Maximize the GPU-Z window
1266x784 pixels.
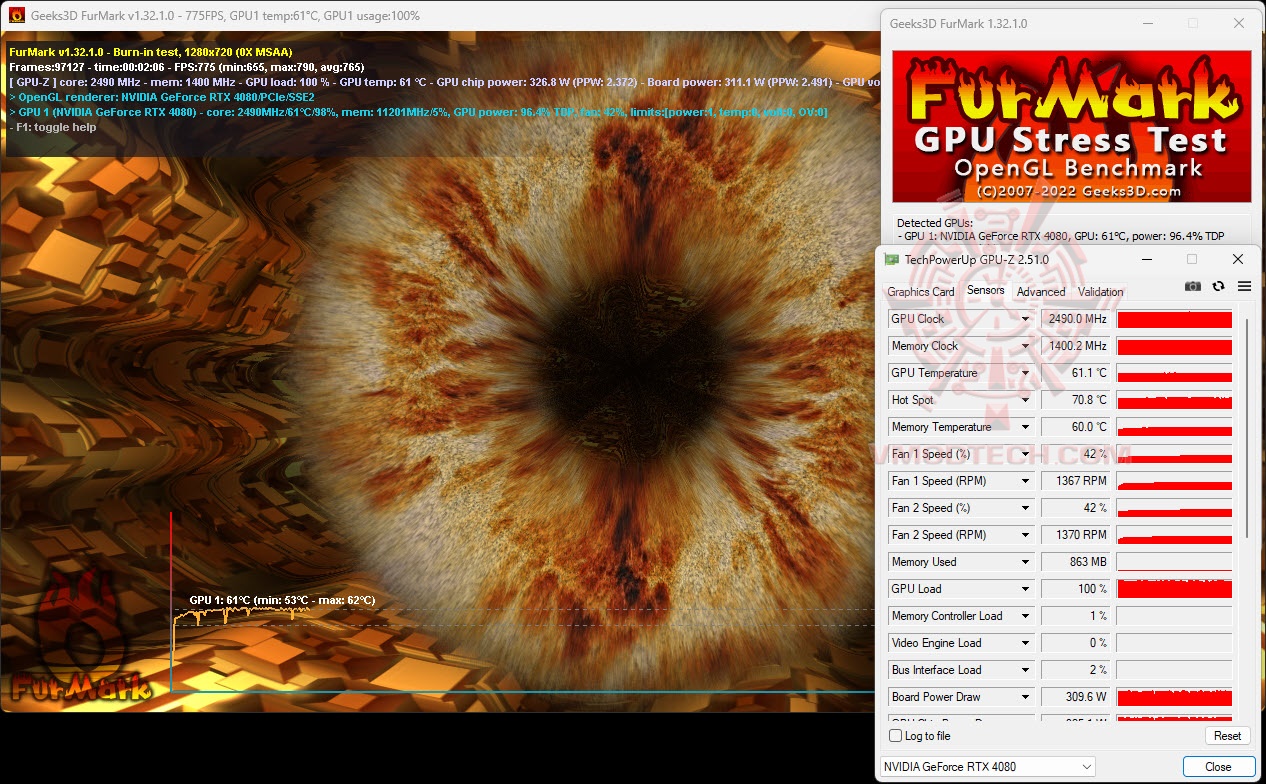click(x=1192, y=259)
